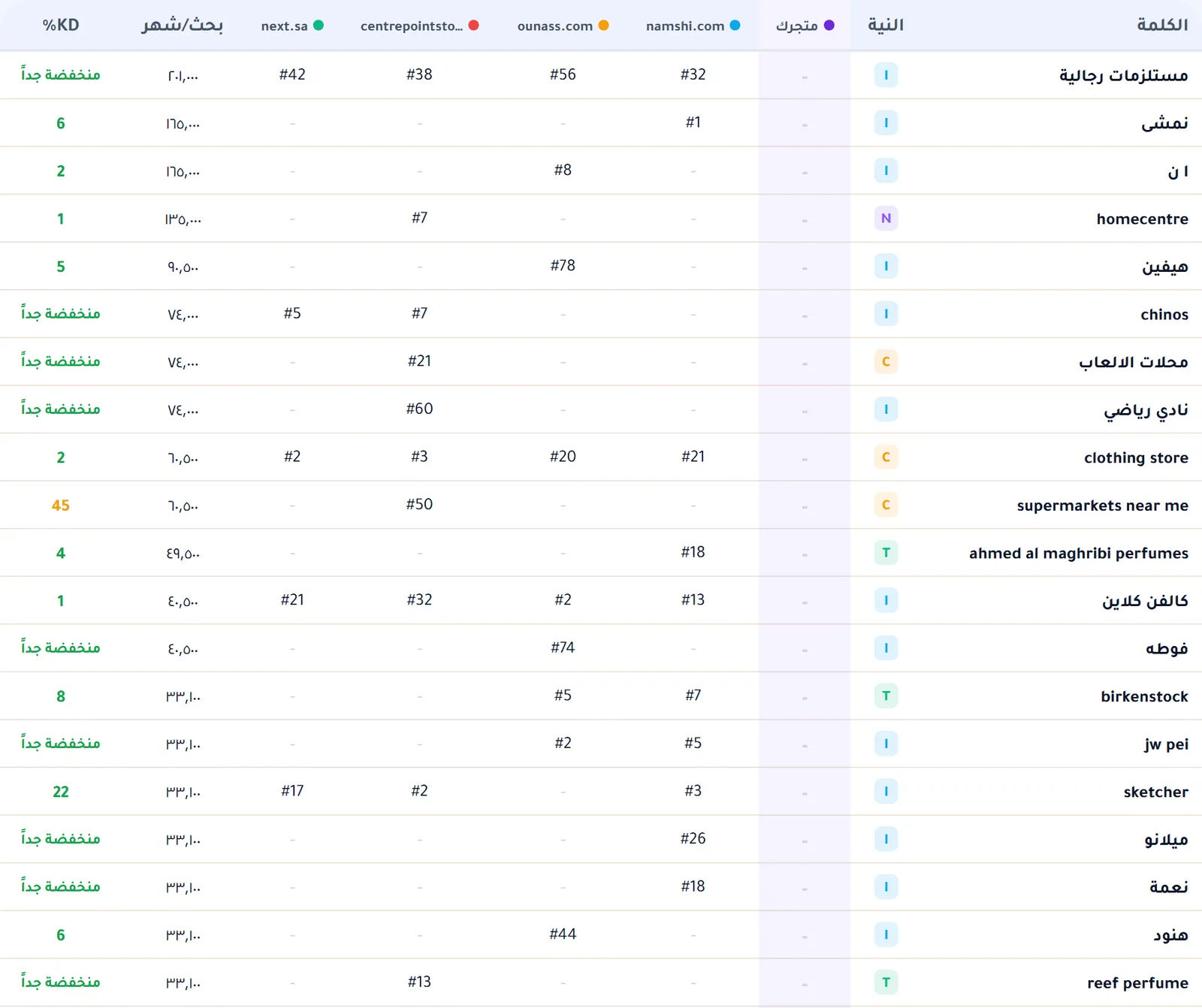This screenshot has height=1008, width=1202.
Task: Click the green dot beside next.sa
Action: [319, 25]
